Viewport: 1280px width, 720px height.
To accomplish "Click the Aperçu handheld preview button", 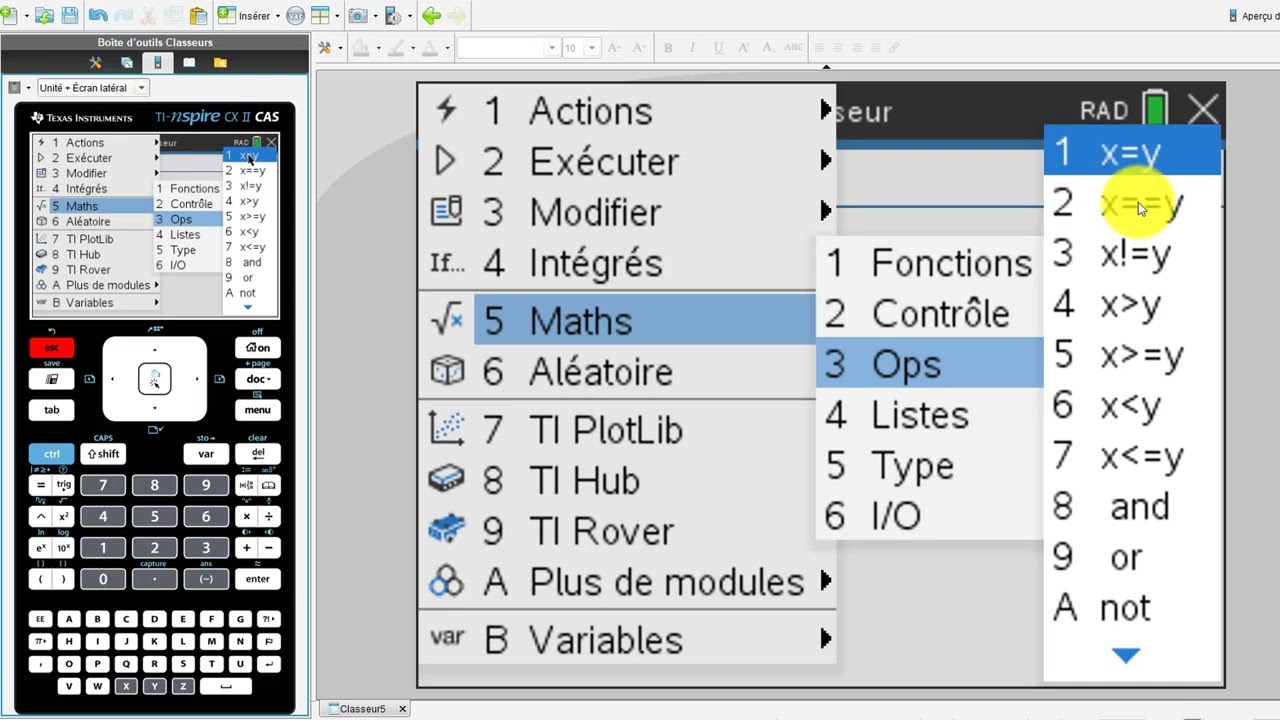I will 1254,16.
